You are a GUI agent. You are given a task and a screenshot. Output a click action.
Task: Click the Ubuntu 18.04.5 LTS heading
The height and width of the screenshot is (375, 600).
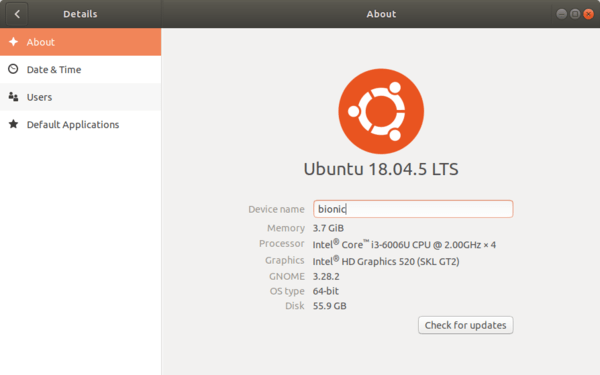pos(381,169)
